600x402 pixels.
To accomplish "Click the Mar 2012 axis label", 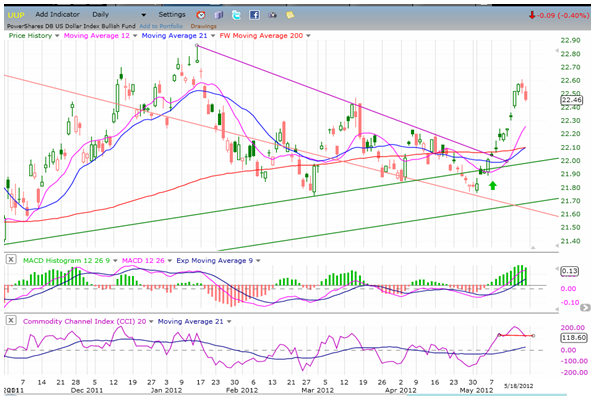I will (x=318, y=390).
